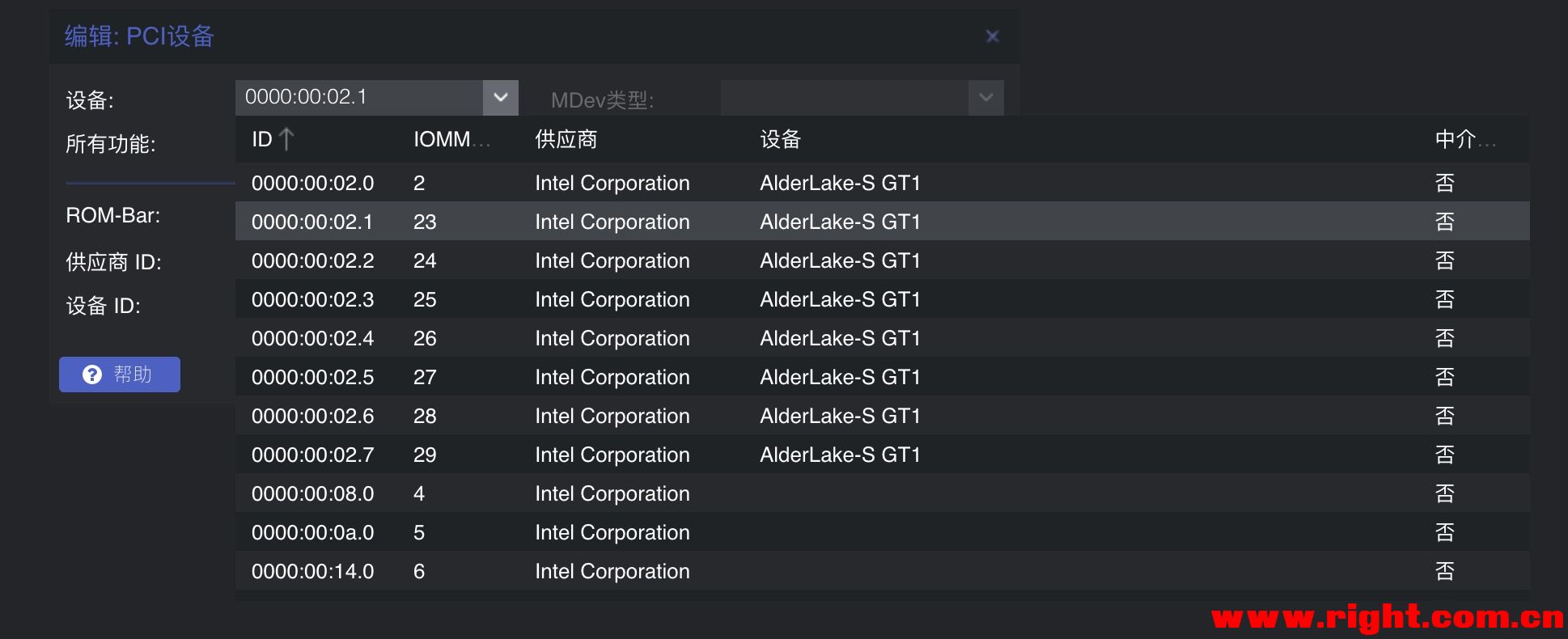Click the ID column sort arrow

tap(286, 139)
